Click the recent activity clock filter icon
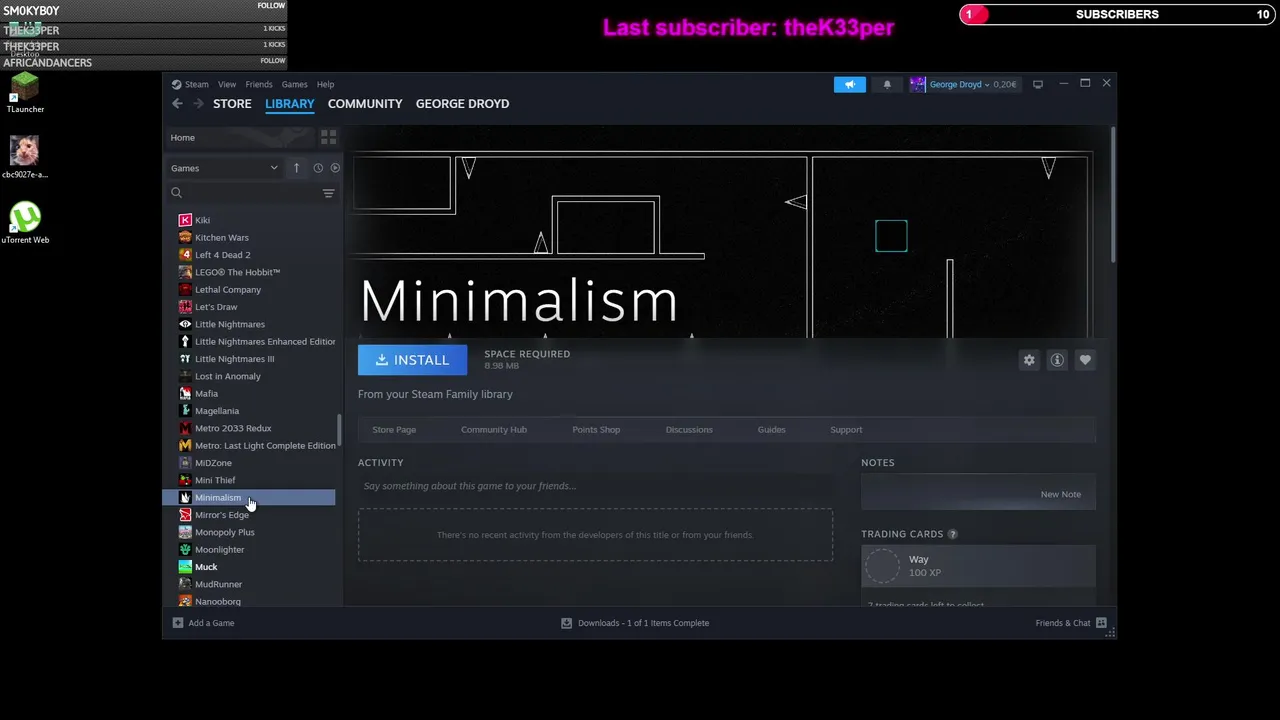 318,168
